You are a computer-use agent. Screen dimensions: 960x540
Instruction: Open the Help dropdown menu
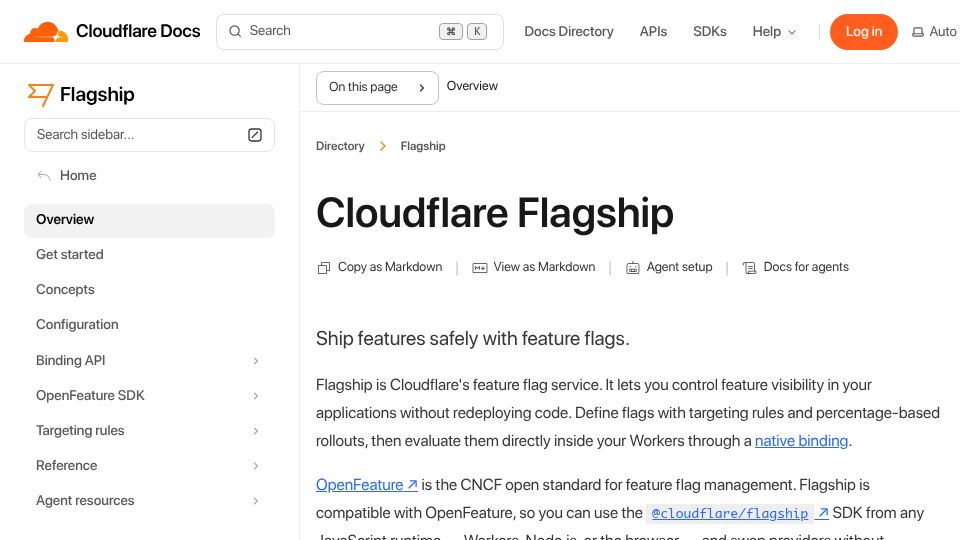click(774, 32)
